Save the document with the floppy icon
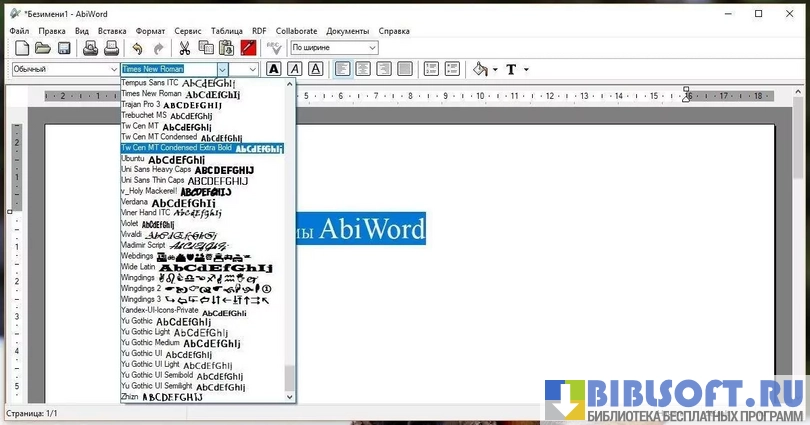The image size is (810, 425). pyautogui.click(x=64, y=48)
